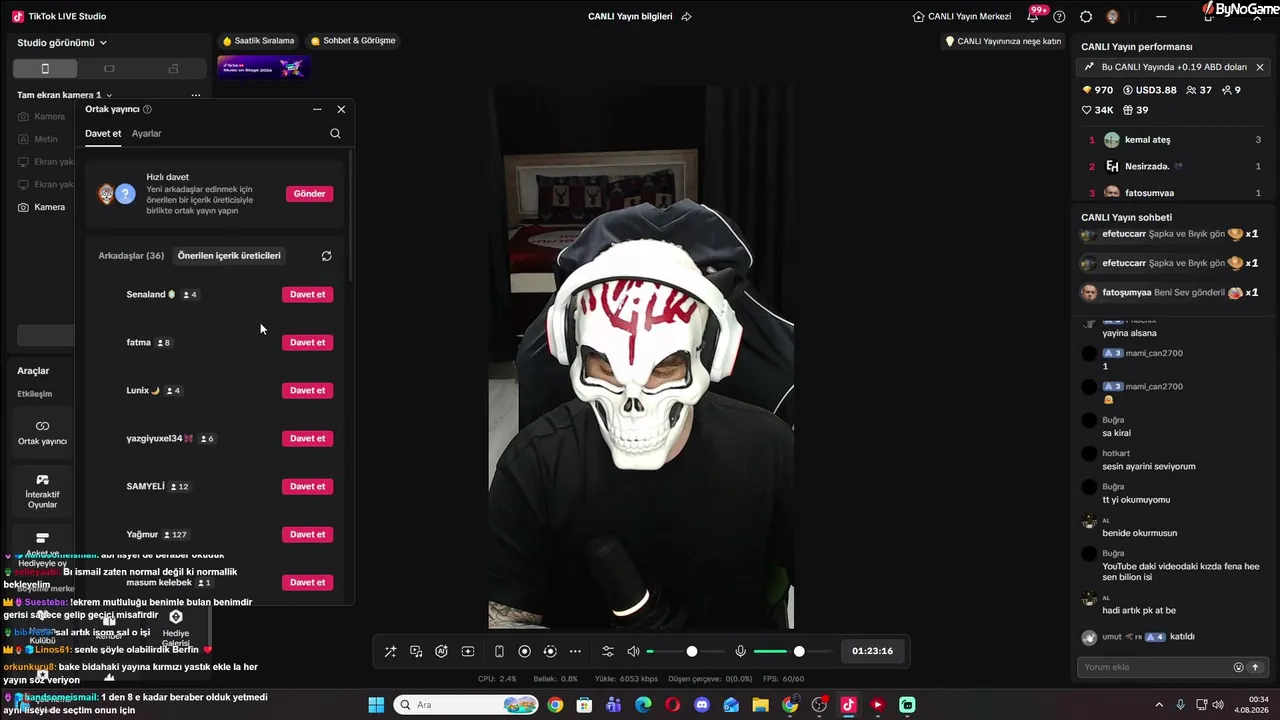This screenshot has width=1280, height=720.
Task: Adjust the microphone volume slider handle
Action: click(799, 651)
